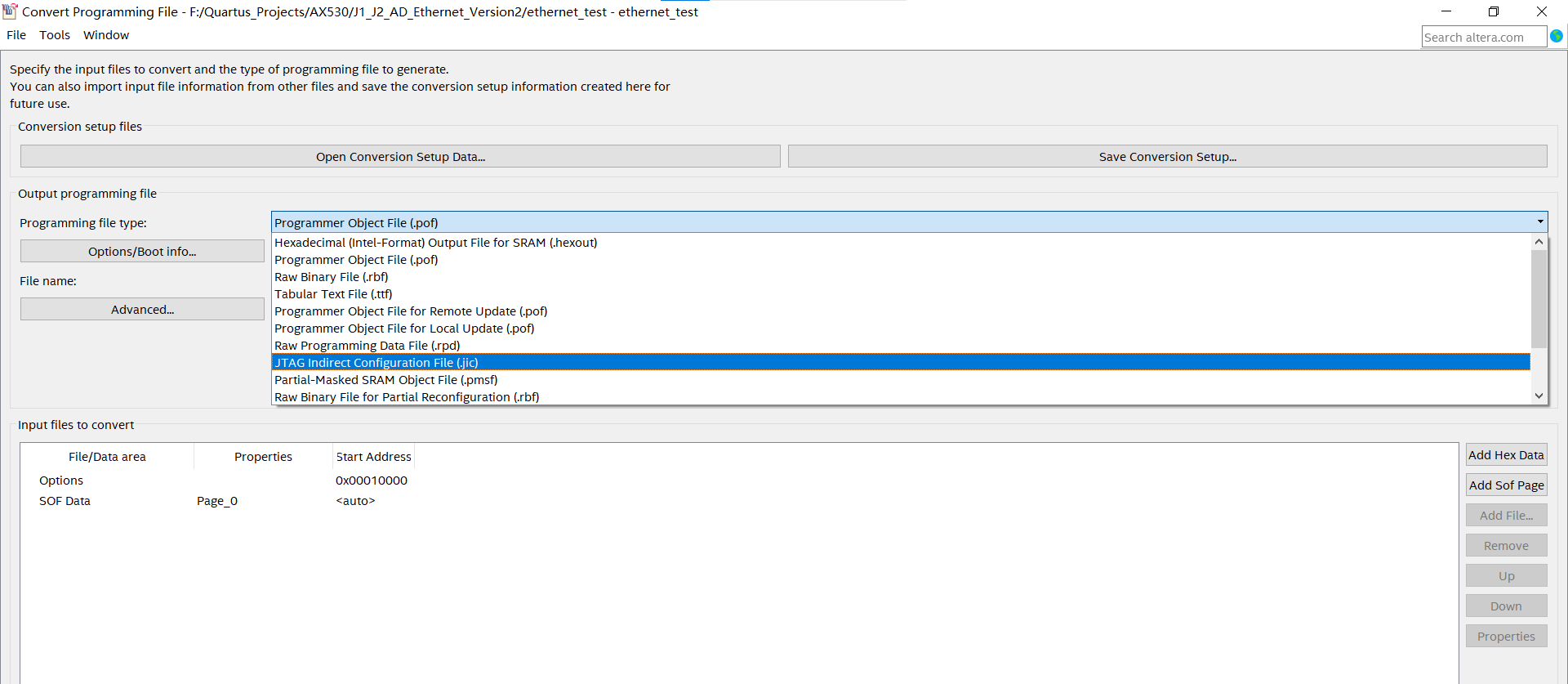Click the Search altera.com input field
This screenshot has width=1568, height=684.
1483,37
